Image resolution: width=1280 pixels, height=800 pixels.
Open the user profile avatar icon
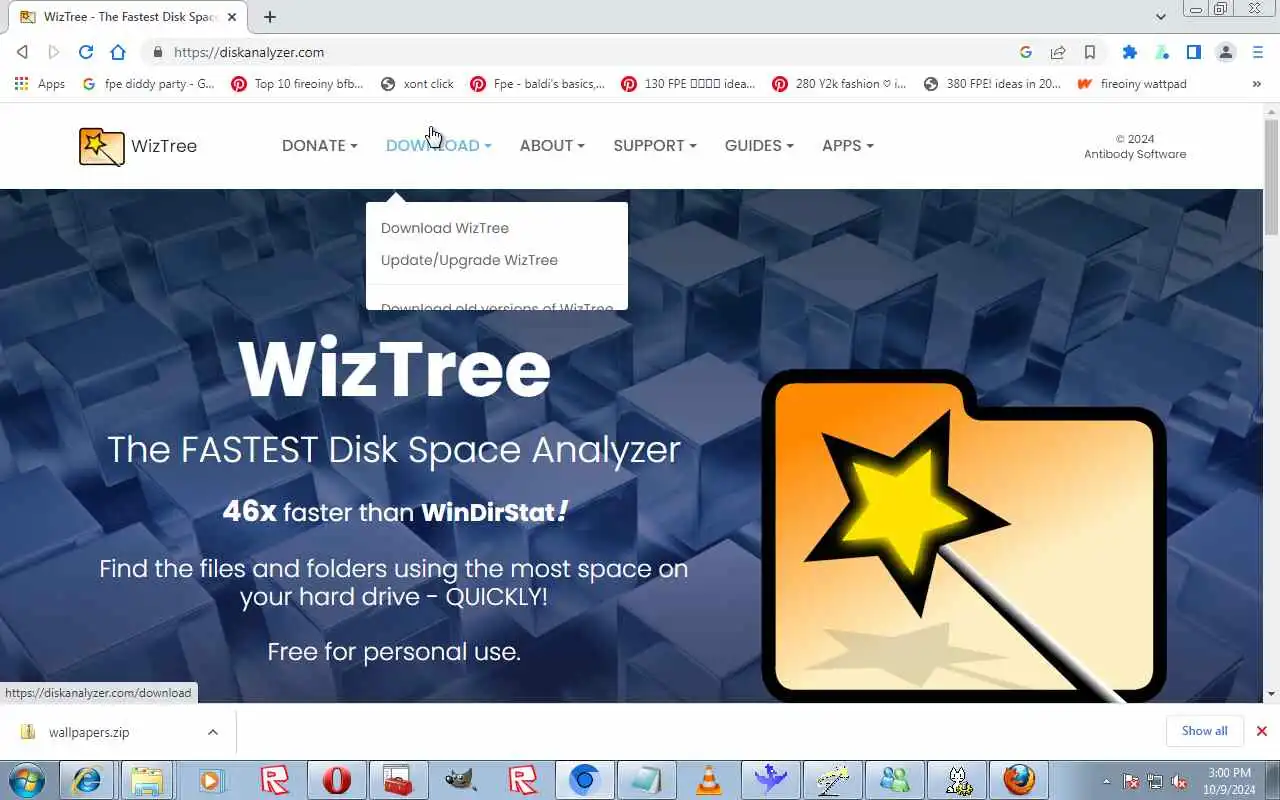pyautogui.click(x=1226, y=52)
